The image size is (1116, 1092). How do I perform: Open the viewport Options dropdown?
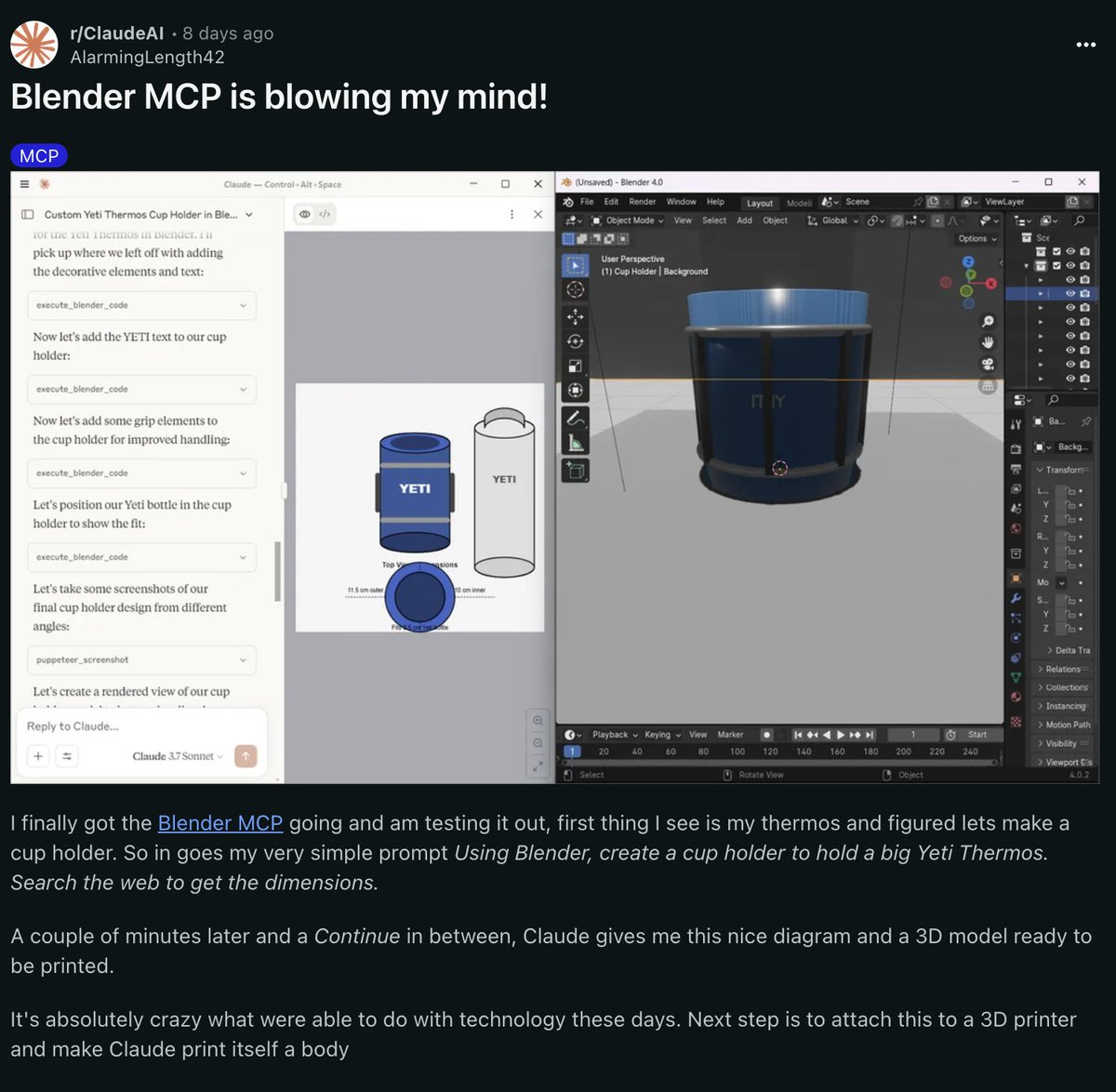tap(977, 239)
